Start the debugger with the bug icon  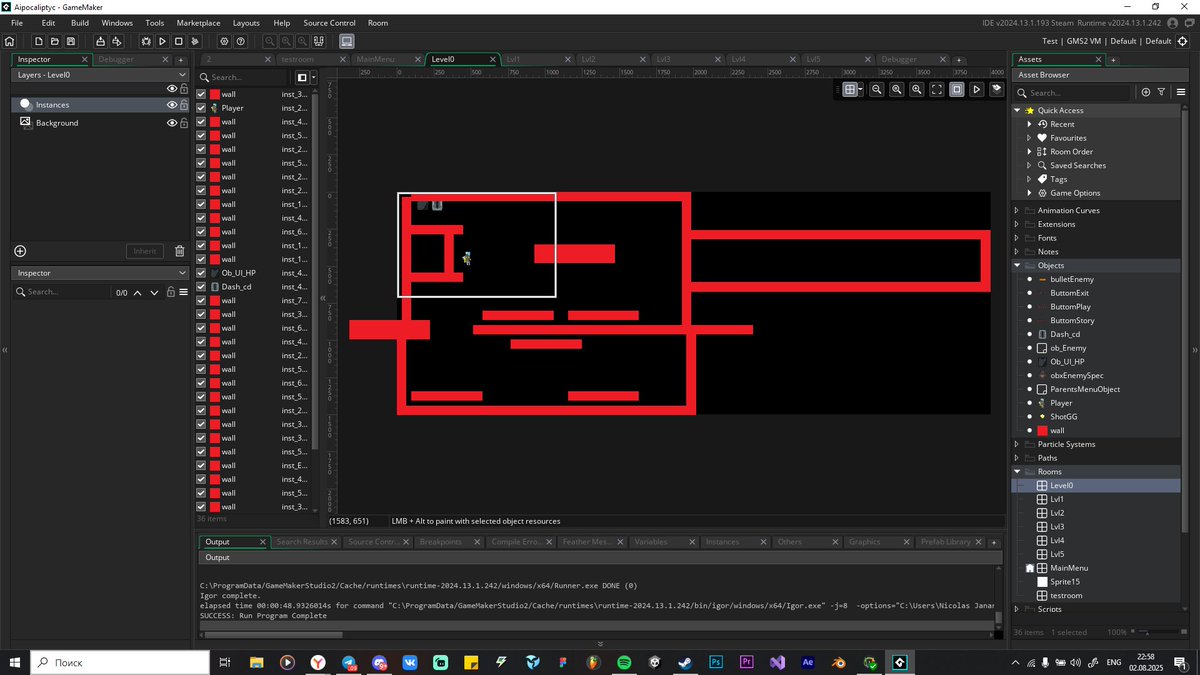pos(146,41)
